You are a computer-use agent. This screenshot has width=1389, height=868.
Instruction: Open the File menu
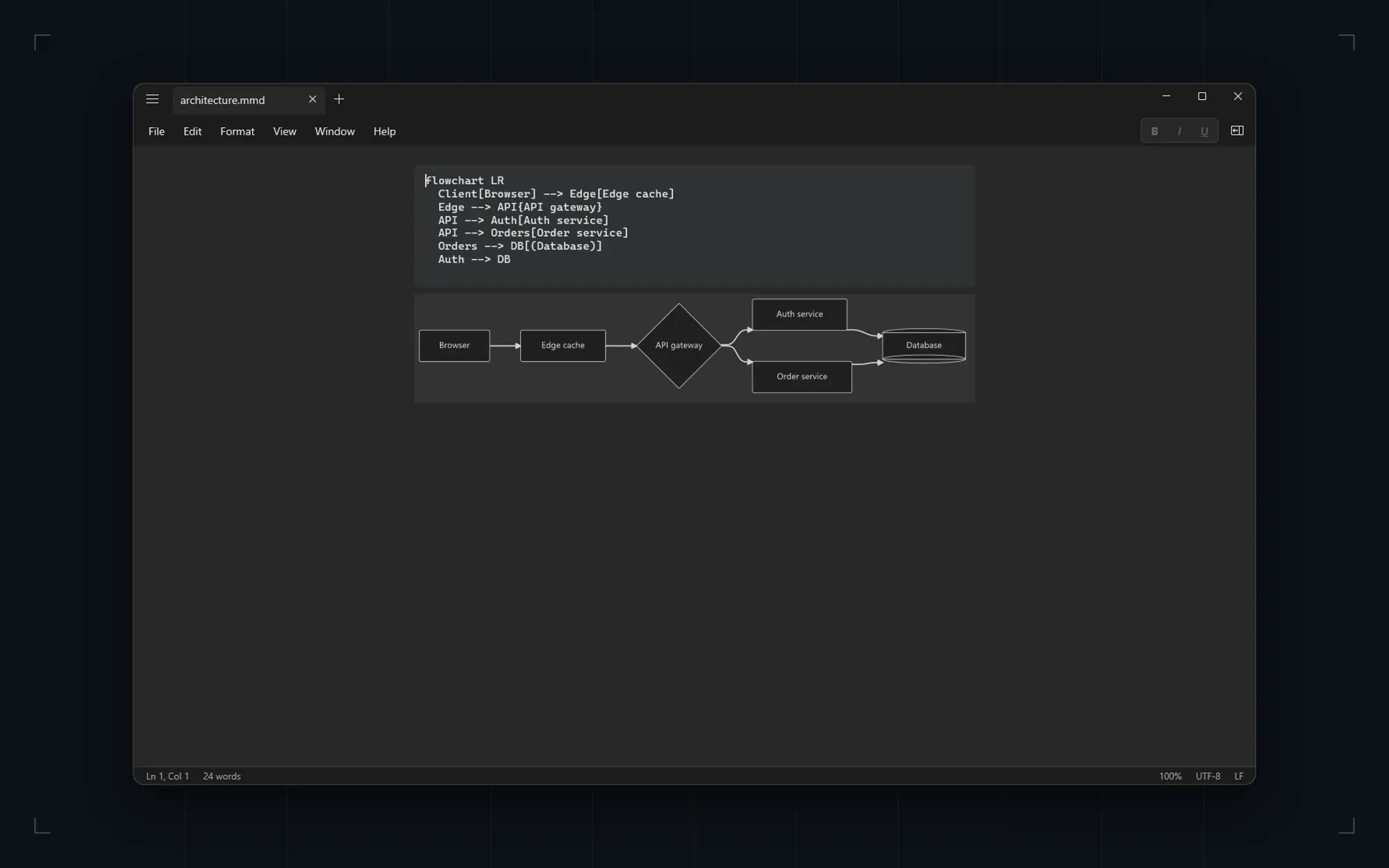[x=156, y=131]
